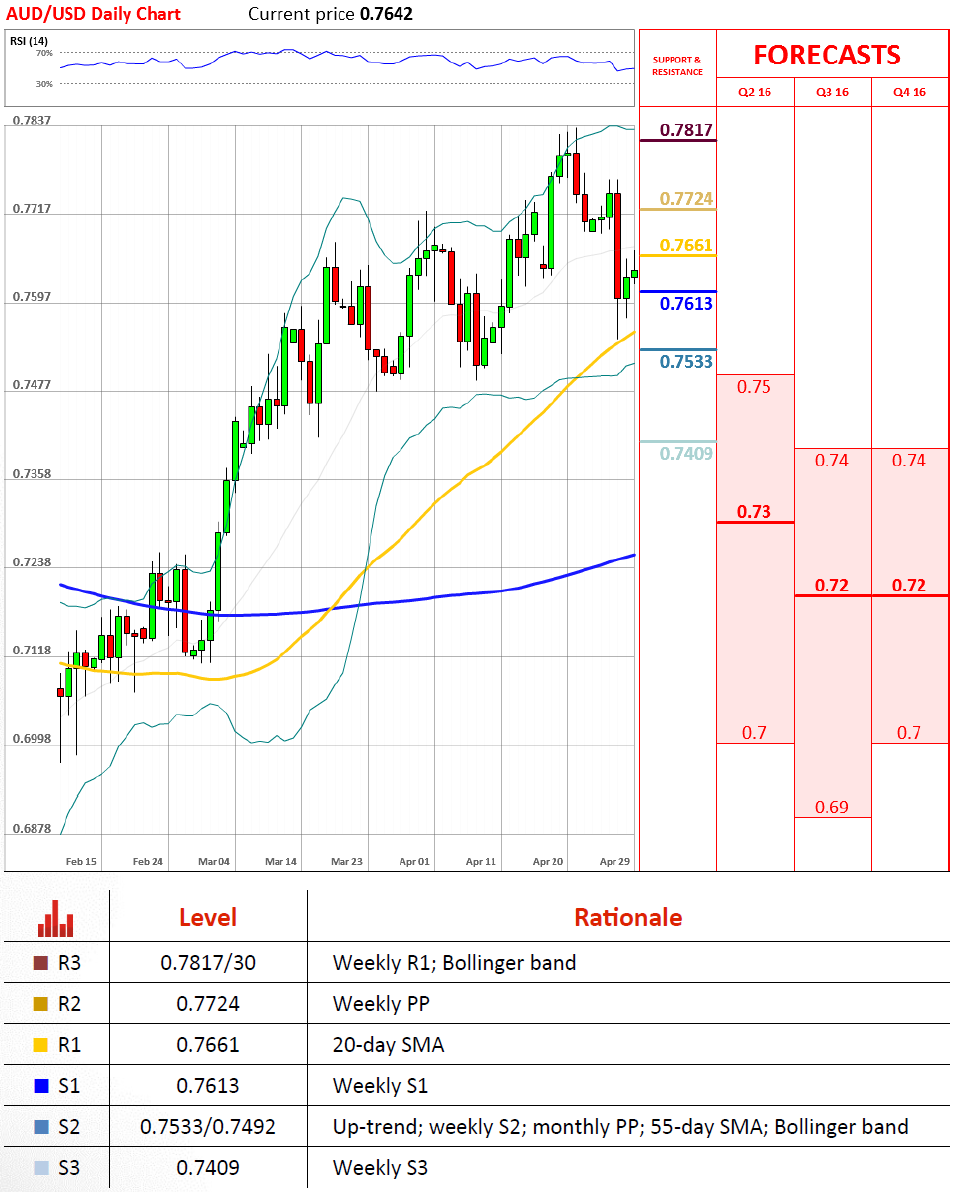Click the Current price 0.7642 text

[x=331, y=14]
